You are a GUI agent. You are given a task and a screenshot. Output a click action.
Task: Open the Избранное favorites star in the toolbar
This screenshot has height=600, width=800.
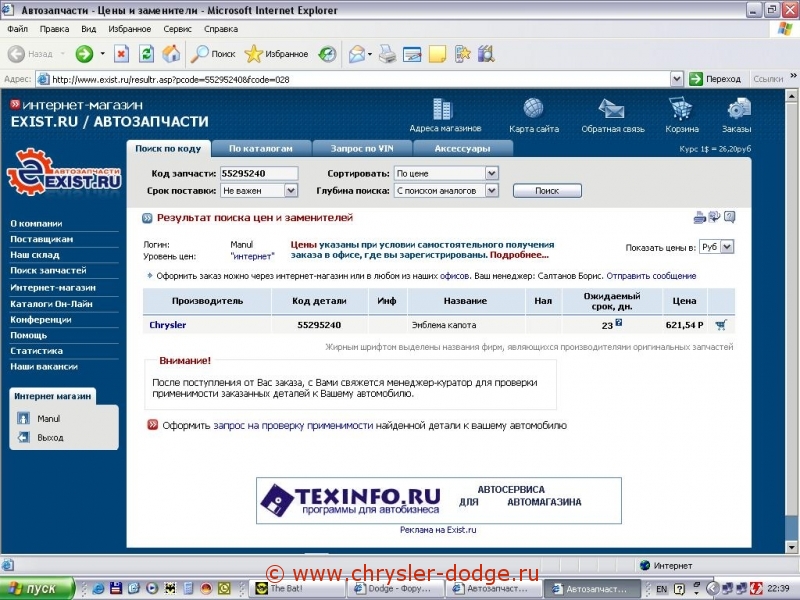[276, 54]
